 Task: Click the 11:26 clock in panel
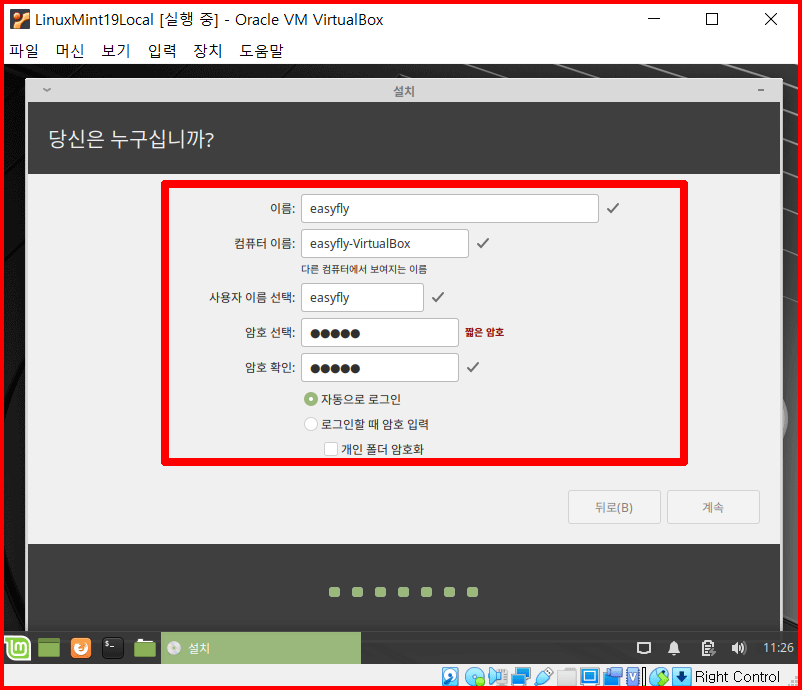[x=778, y=648]
